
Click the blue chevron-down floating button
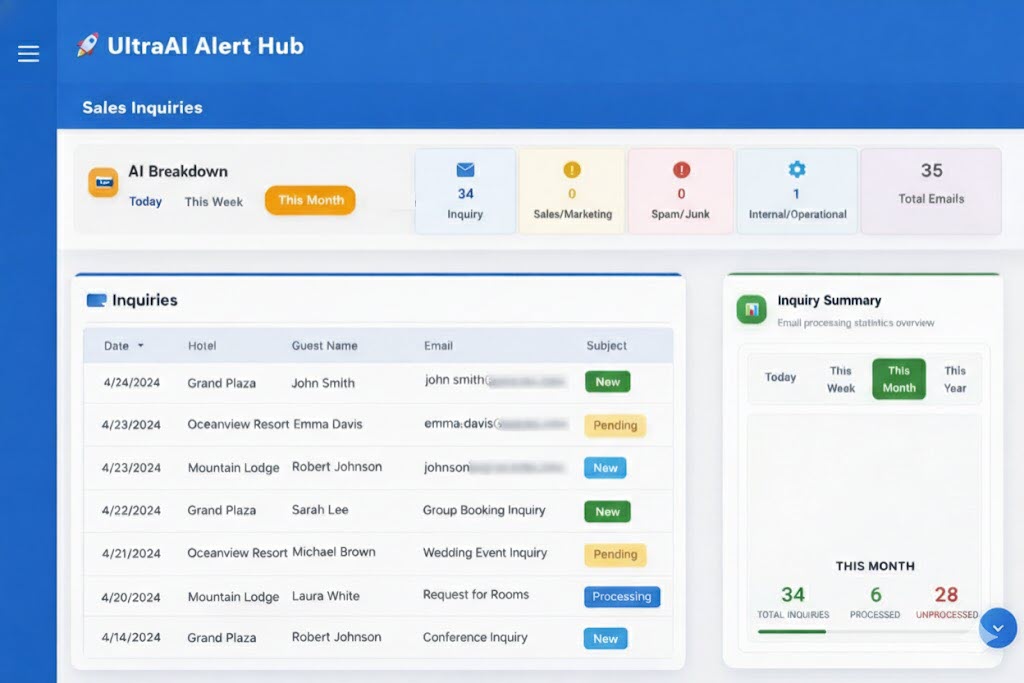(997, 627)
